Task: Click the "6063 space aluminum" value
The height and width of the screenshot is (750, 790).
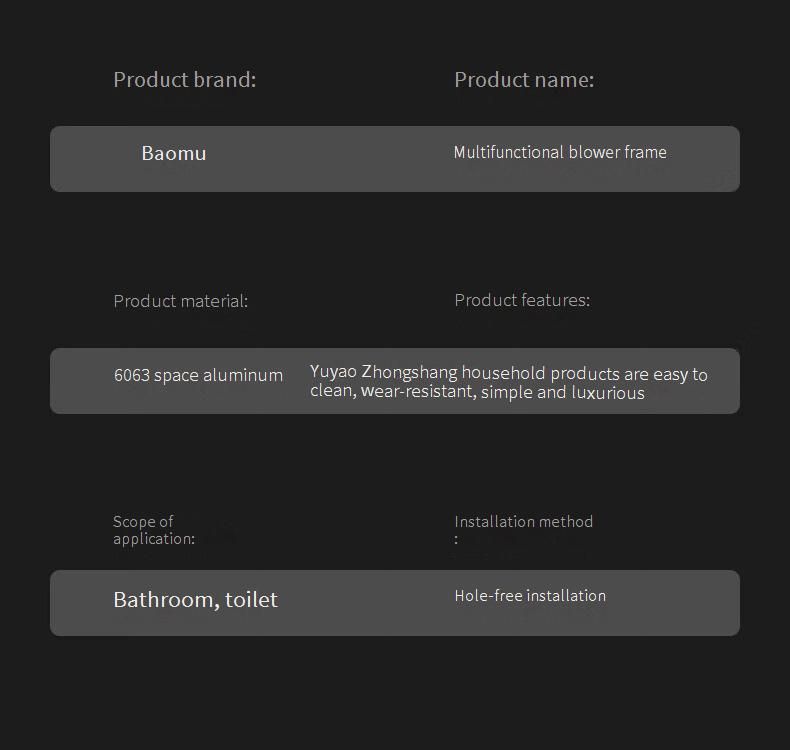Action: click(x=198, y=375)
